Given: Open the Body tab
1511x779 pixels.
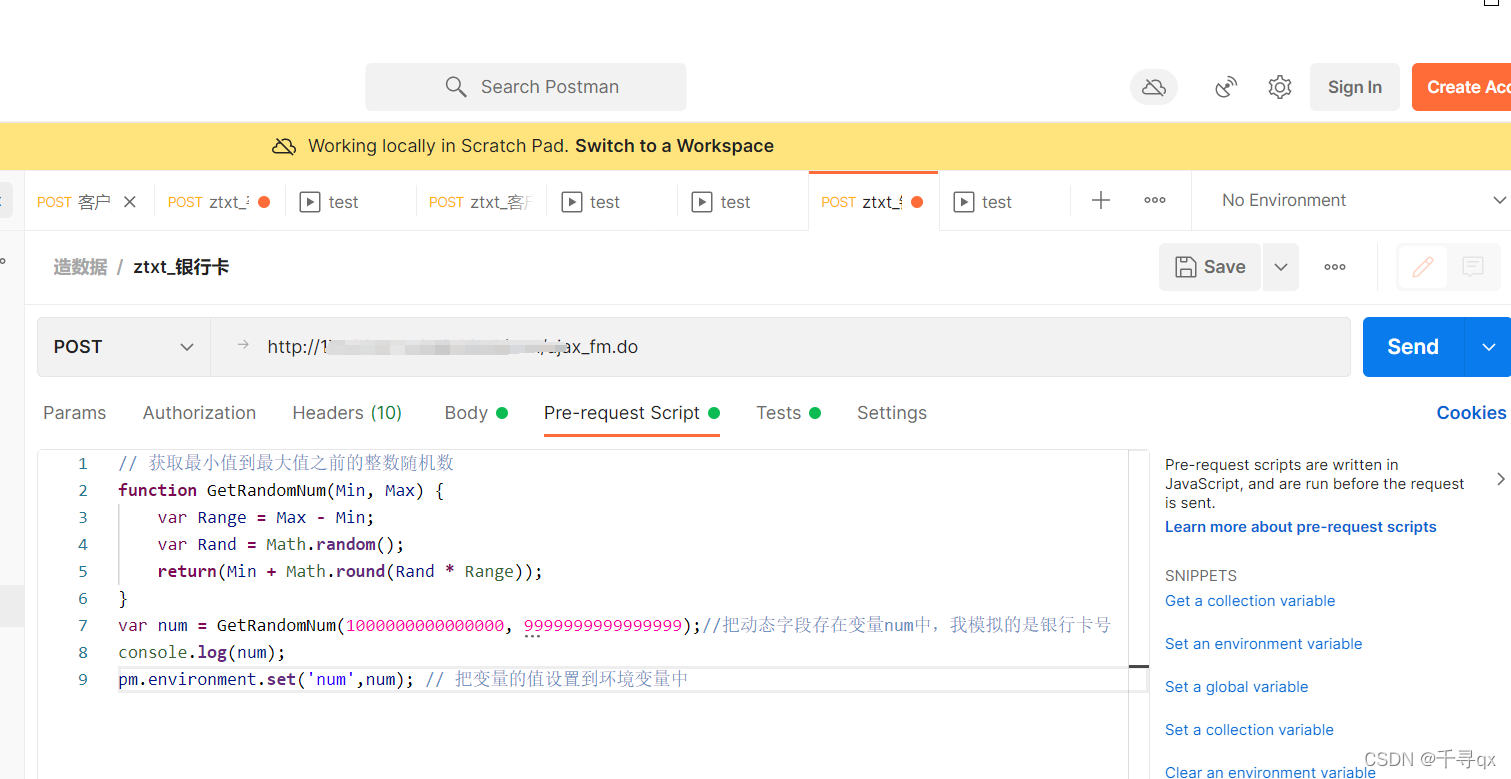Looking at the screenshot, I should [x=475, y=413].
